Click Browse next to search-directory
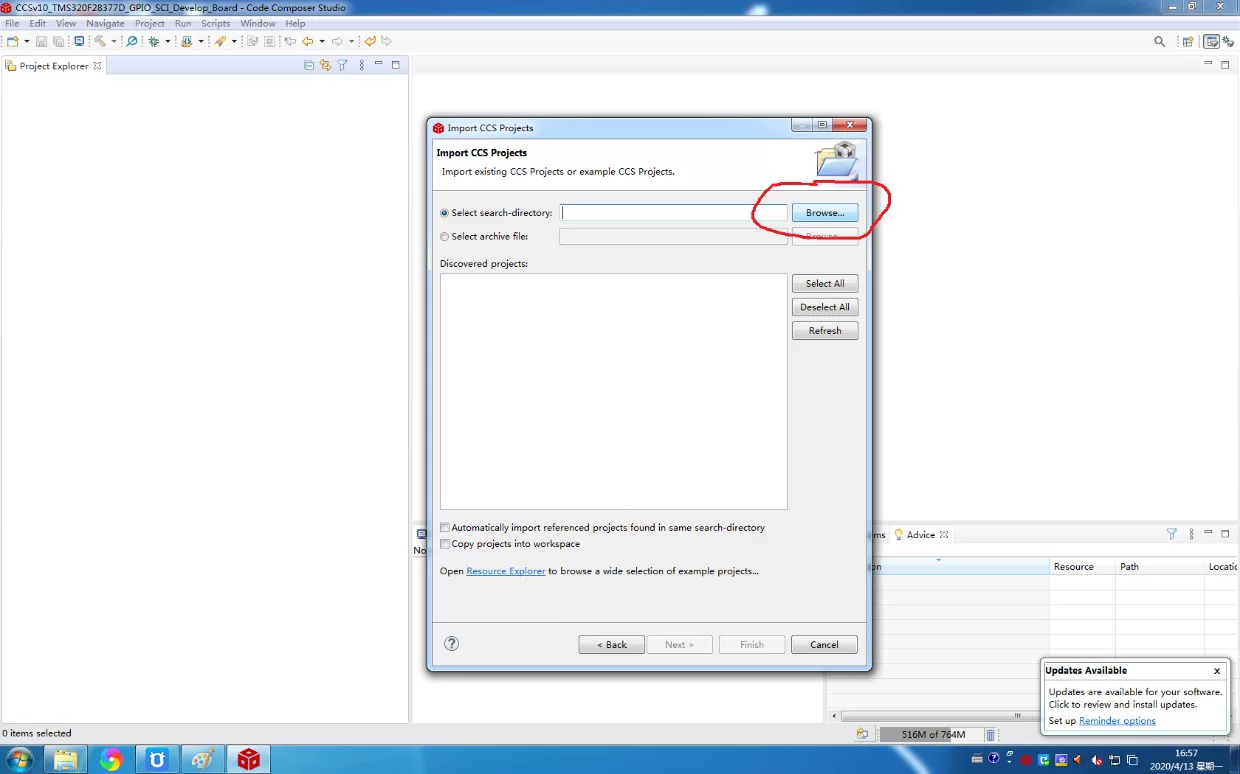The height and width of the screenshot is (774, 1240). click(x=825, y=213)
